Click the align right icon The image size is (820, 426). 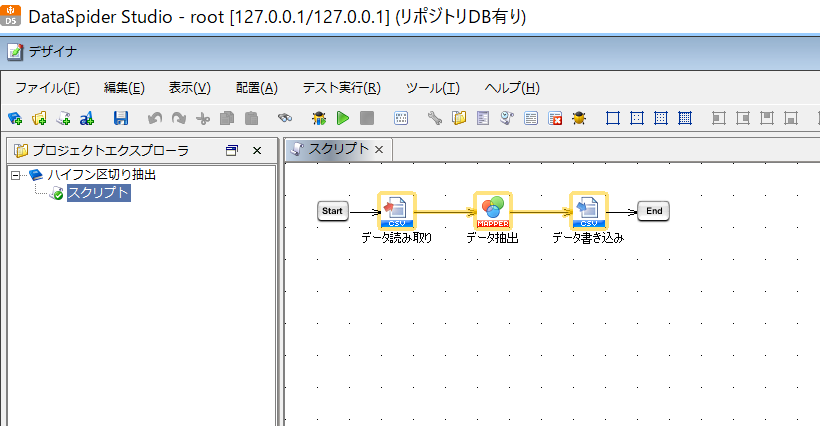point(743,118)
